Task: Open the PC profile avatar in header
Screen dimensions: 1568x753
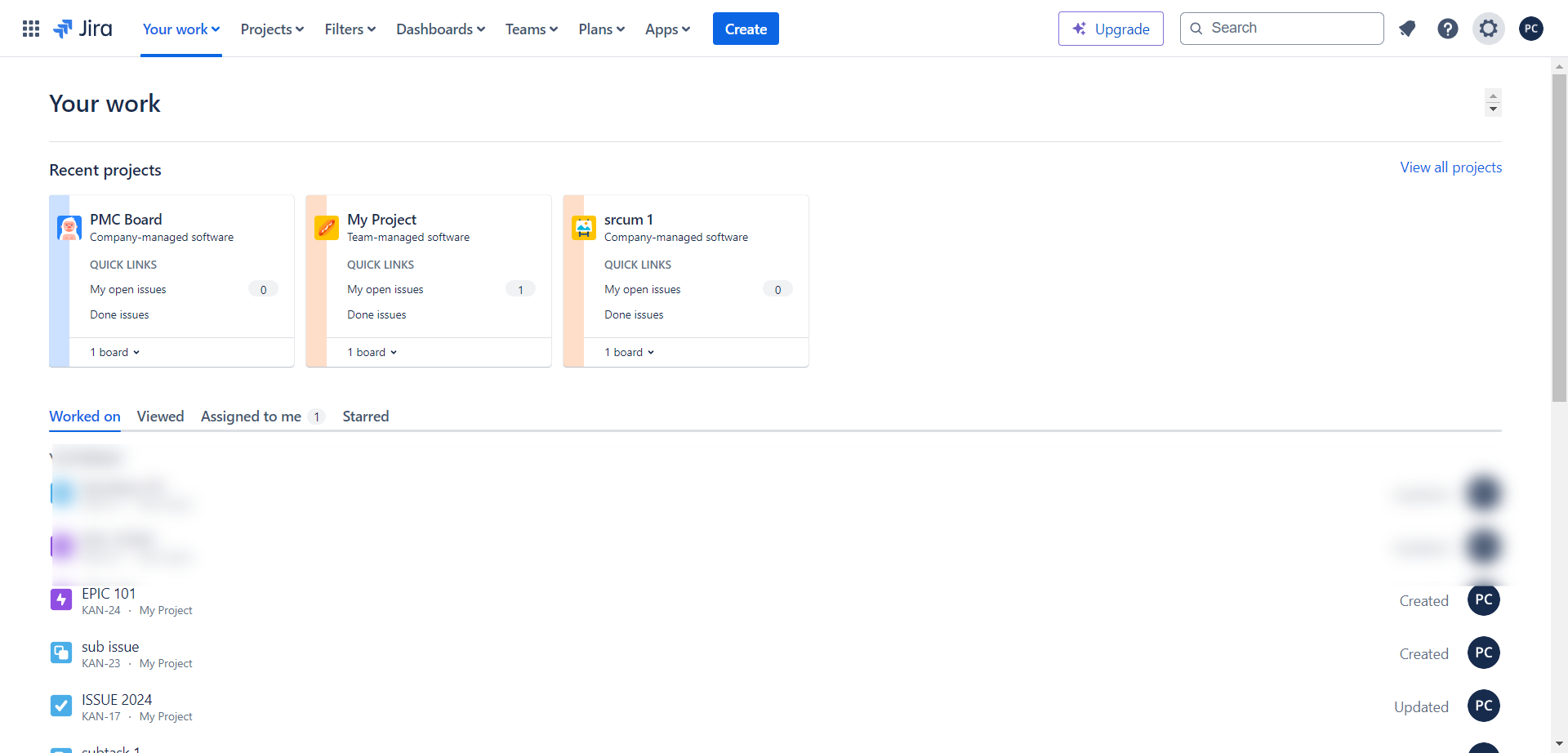Action: coord(1531,29)
